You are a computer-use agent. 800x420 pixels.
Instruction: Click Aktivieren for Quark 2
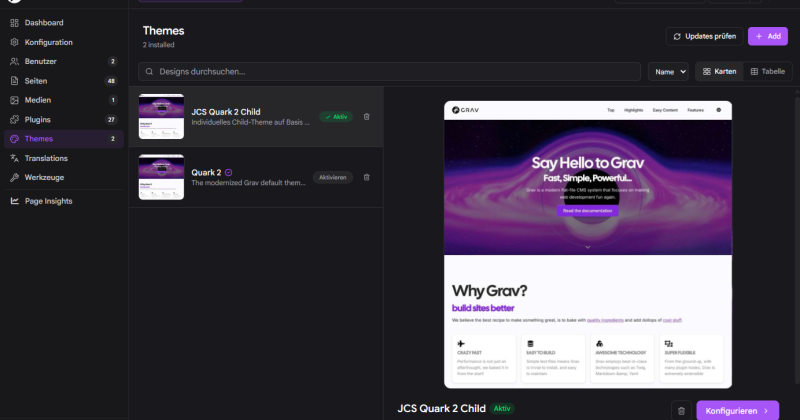point(333,178)
